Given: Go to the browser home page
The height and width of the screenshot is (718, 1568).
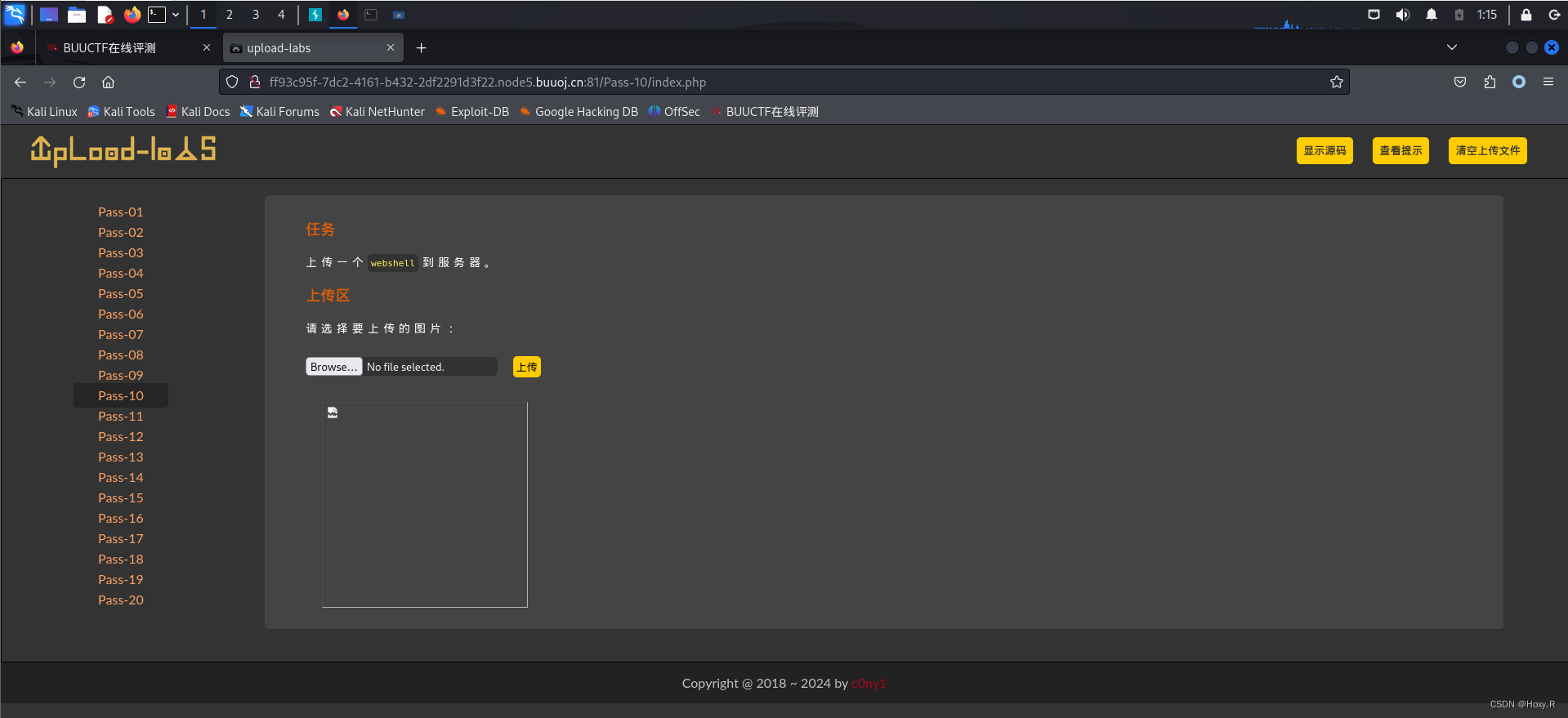Looking at the screenshot, I should 108,82.
